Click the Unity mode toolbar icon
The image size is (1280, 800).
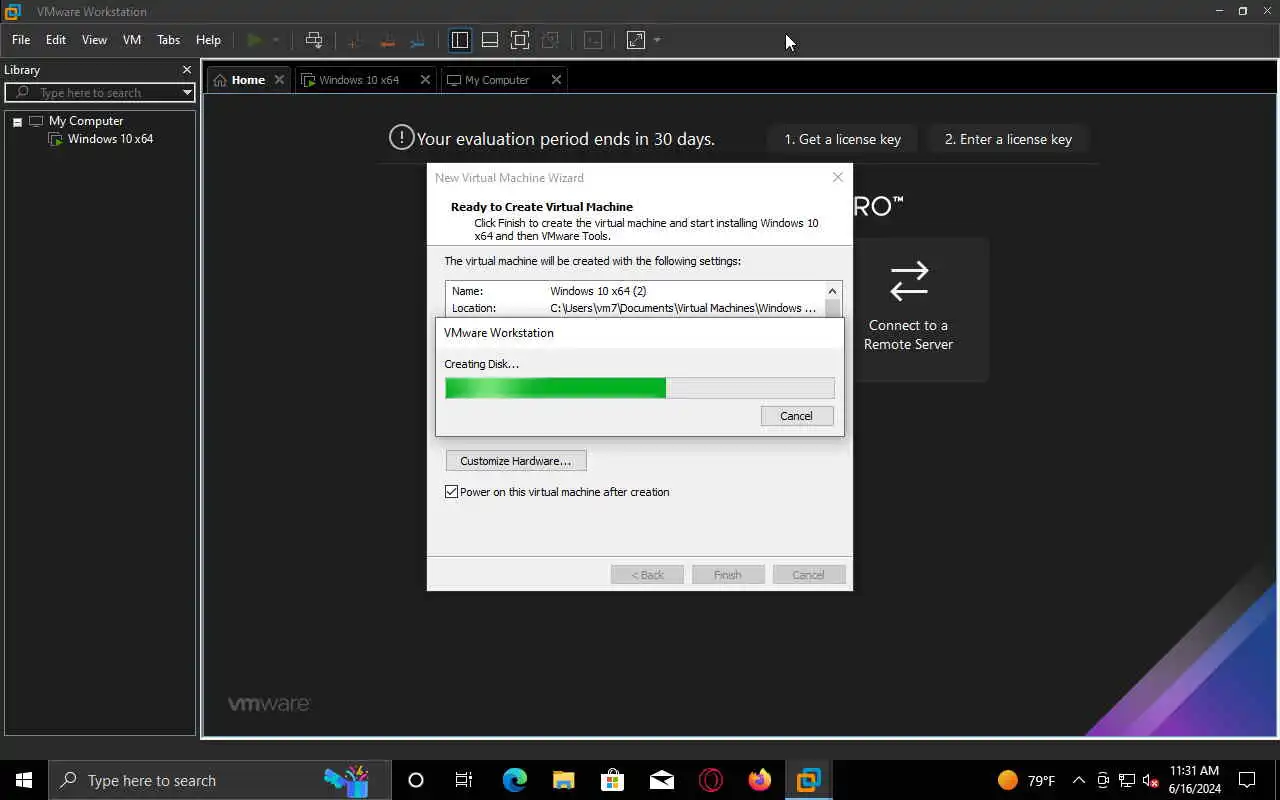550,40
